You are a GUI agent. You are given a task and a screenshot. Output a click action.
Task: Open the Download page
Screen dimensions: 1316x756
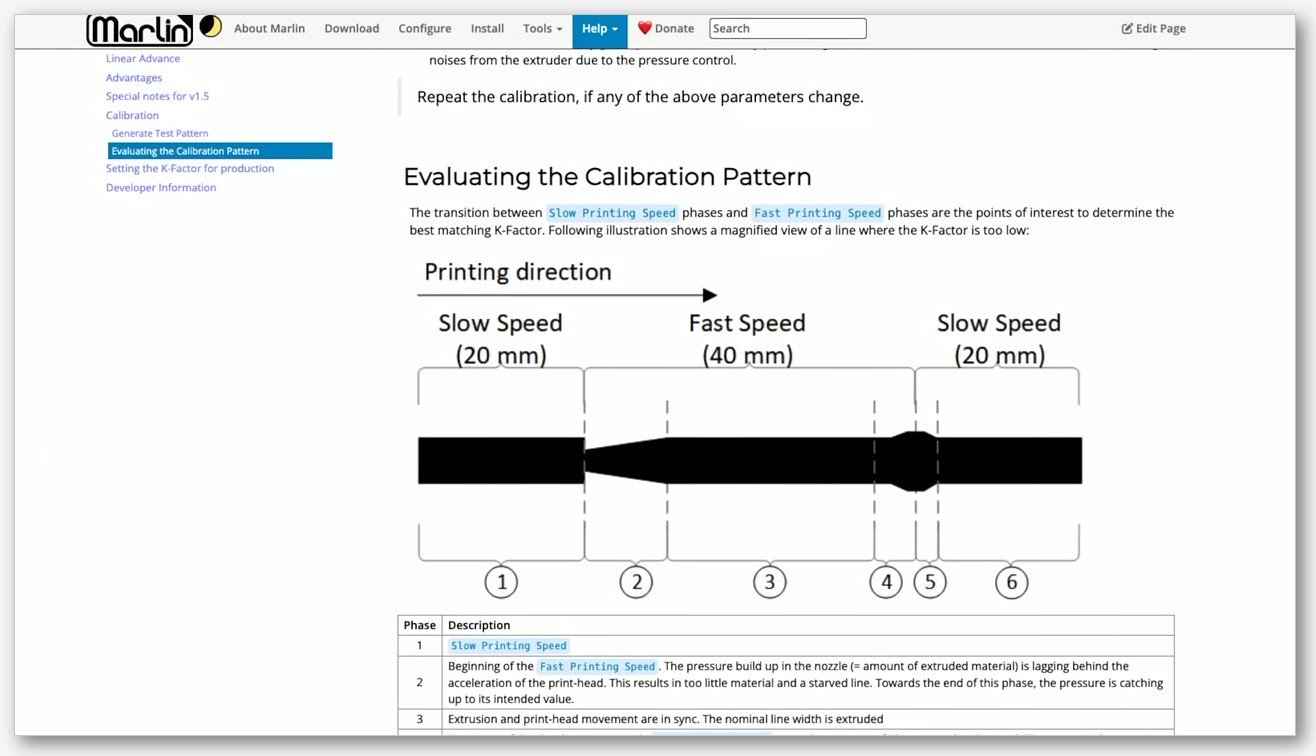coord(352,29)
